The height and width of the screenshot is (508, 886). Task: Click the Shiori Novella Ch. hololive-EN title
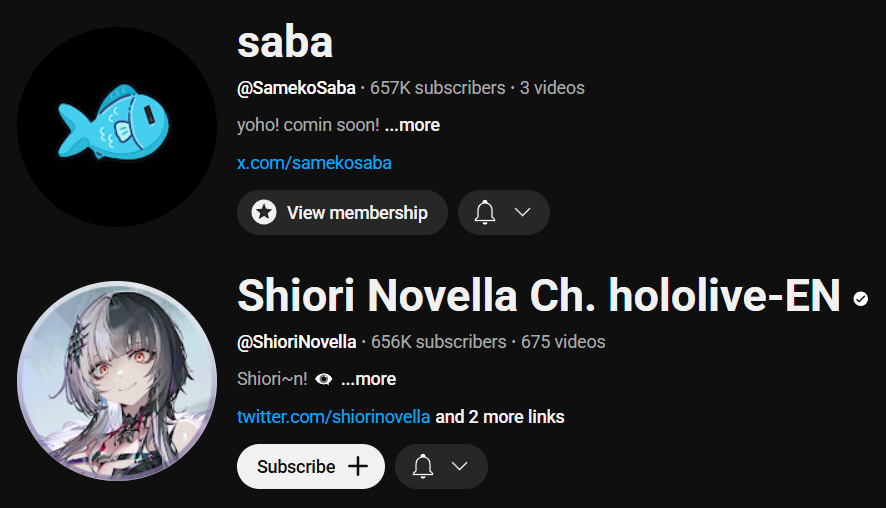click(x=539, y=295)
